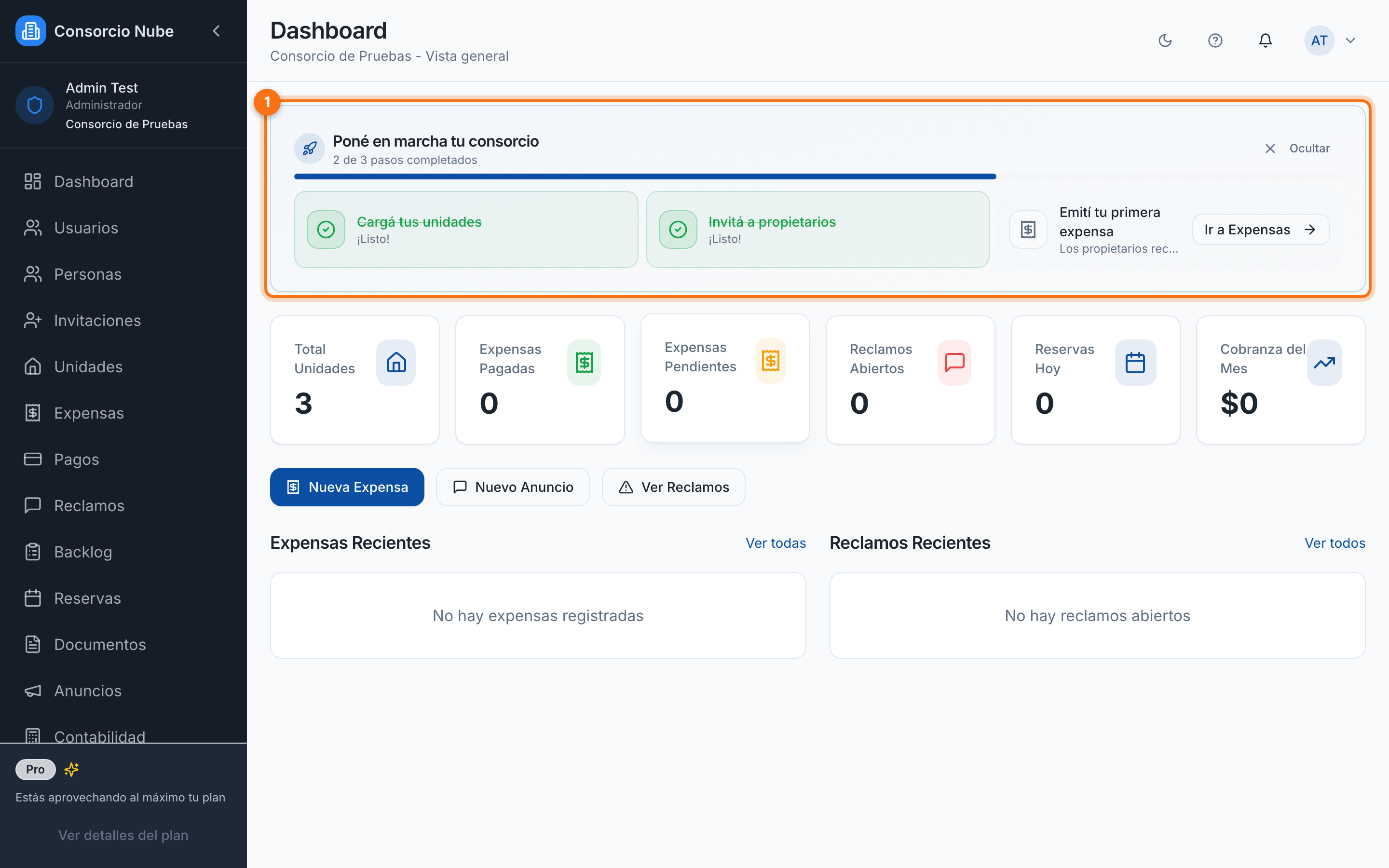Click green receipt icon on Expensas Pagadas

click(585, 362)
